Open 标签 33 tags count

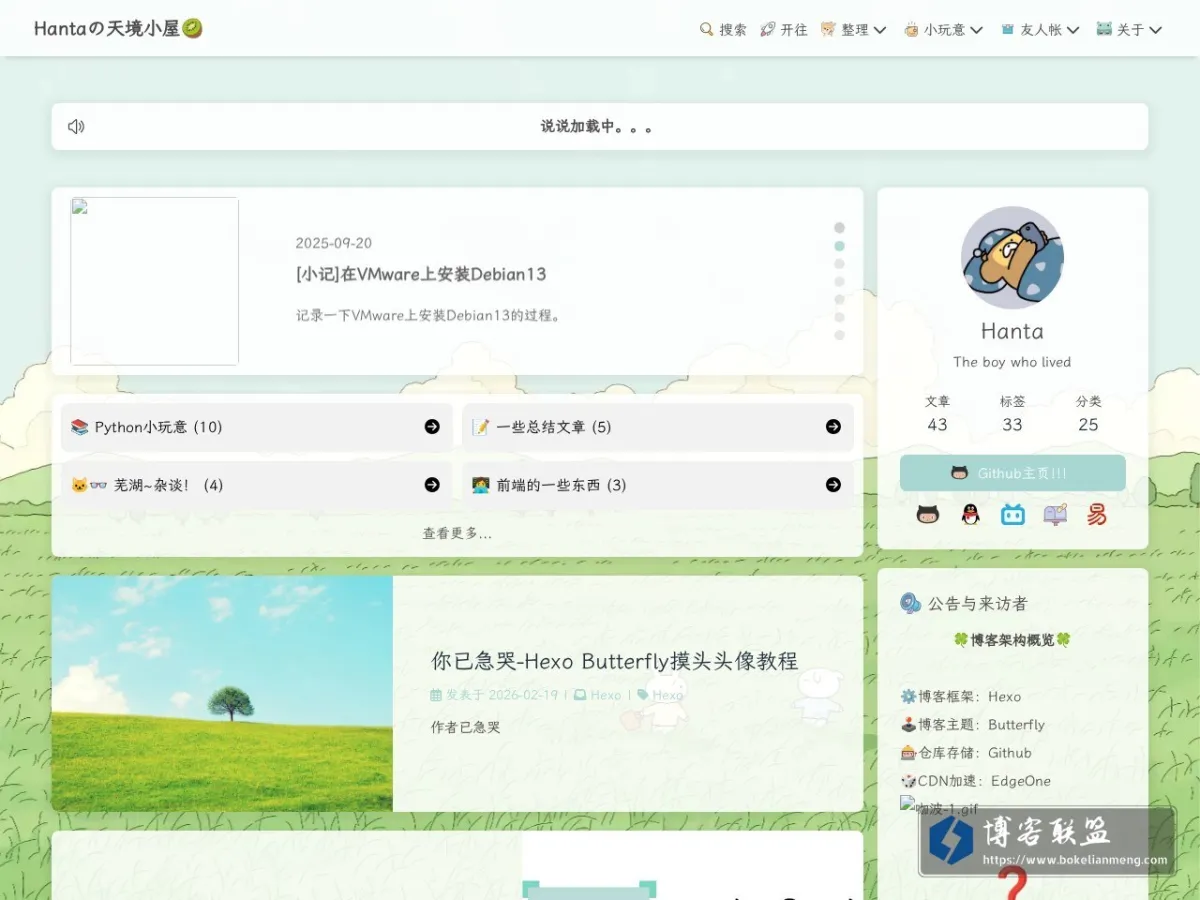[x=1012, y=413]
